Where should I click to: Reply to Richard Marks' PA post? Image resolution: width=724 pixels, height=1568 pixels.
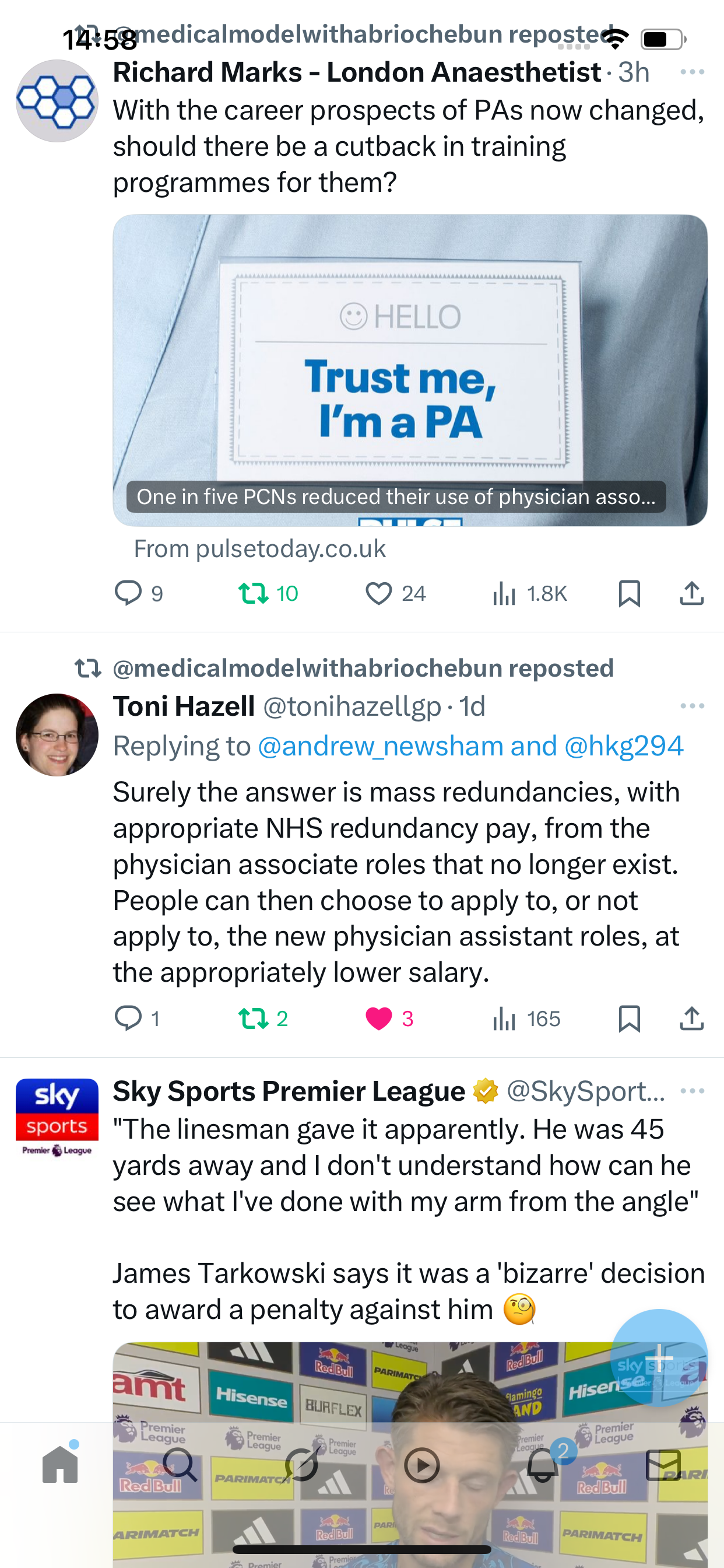tap(128, 593)
